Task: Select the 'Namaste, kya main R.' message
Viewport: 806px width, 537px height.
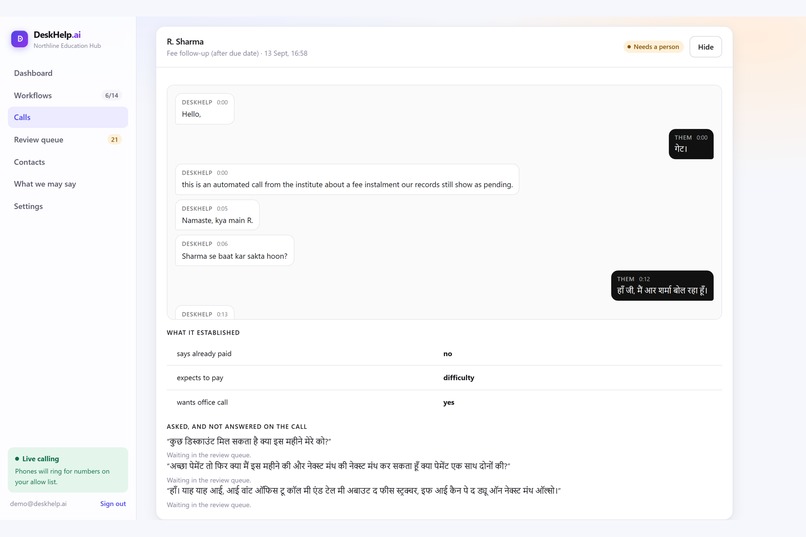Action: [x=217, y=215]
